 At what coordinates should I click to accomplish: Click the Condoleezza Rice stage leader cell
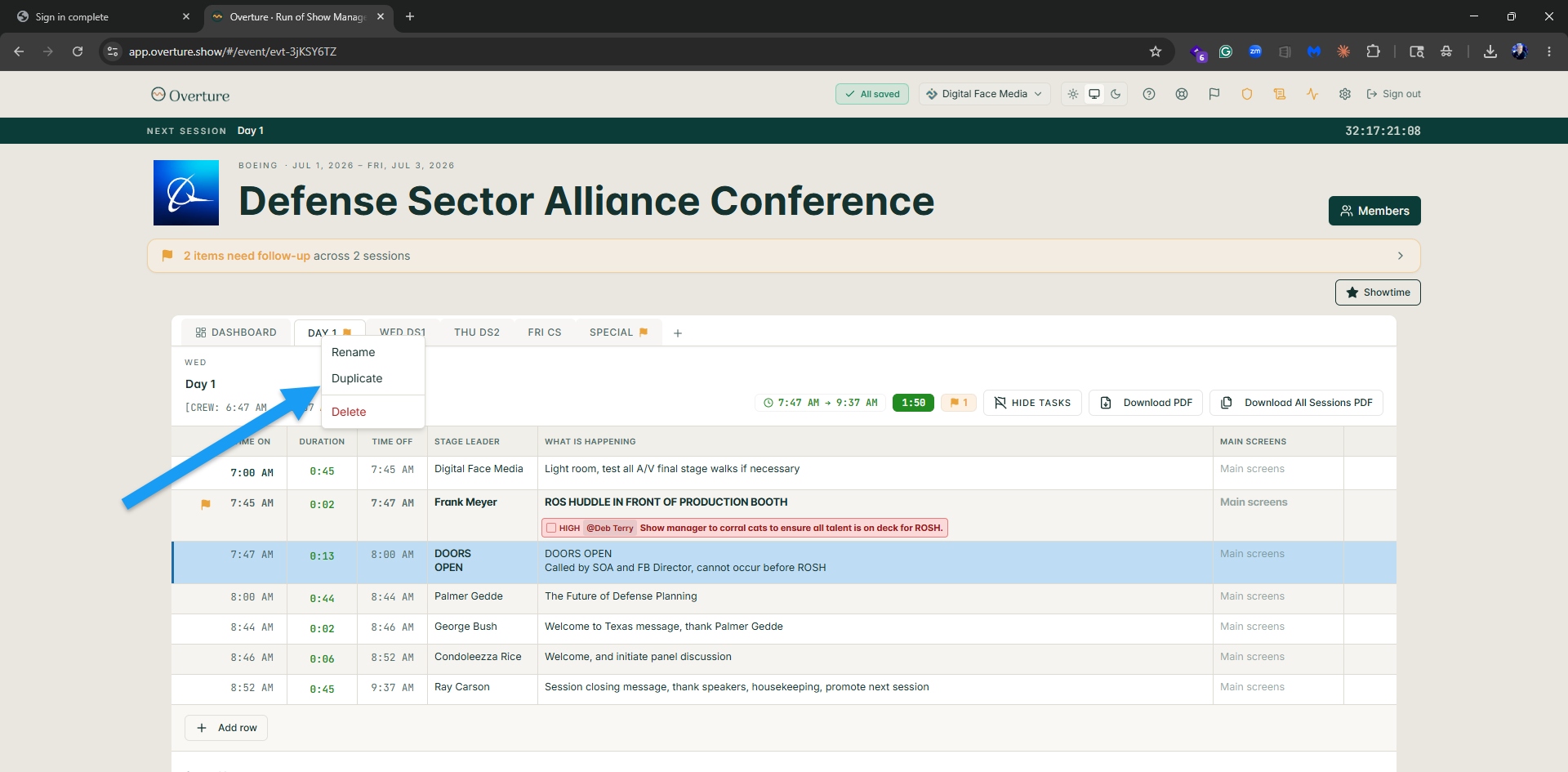pos(482,659)
